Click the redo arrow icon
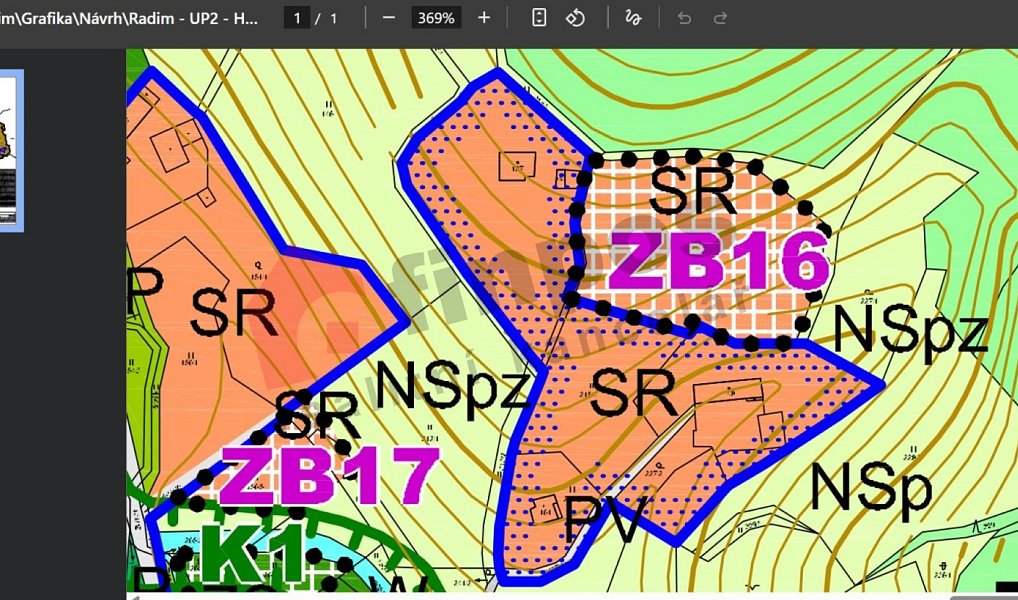1018x600 pixels. tap(720, 18)
